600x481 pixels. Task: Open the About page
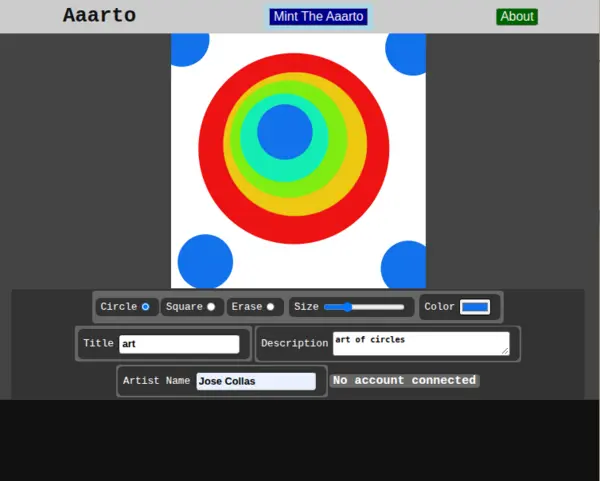(517, 16)
